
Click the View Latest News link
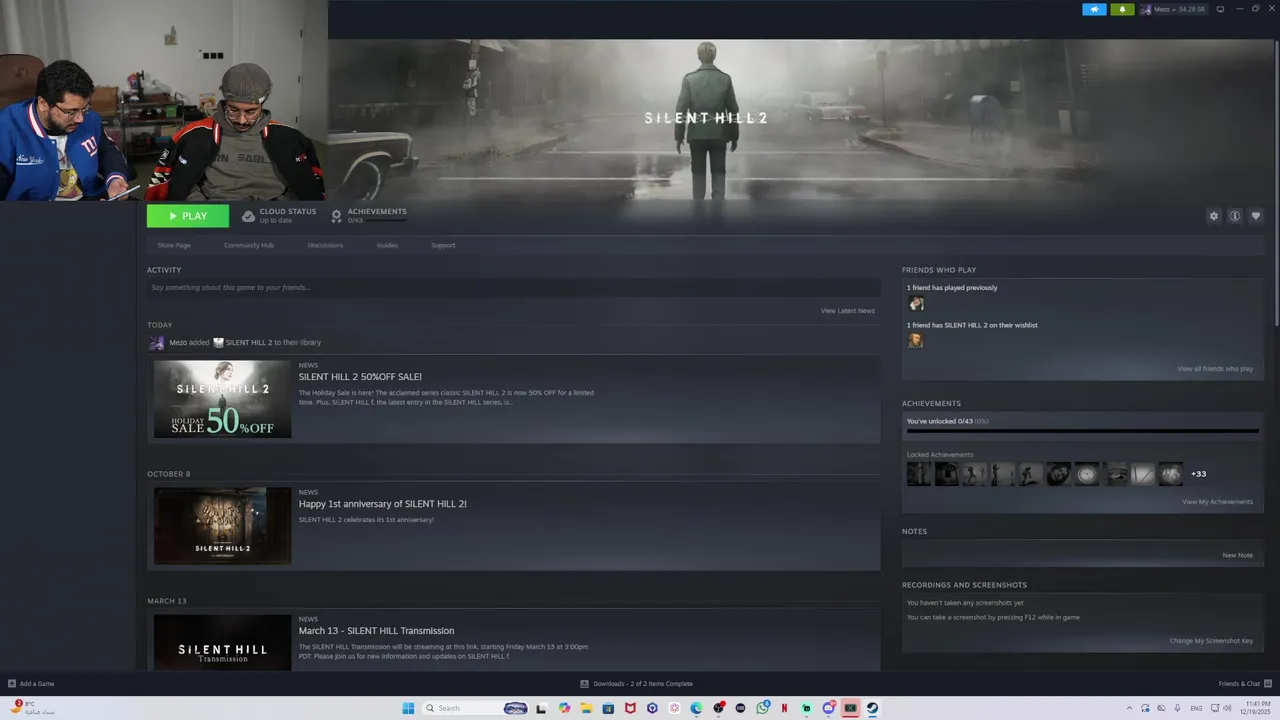coord(847,311)
